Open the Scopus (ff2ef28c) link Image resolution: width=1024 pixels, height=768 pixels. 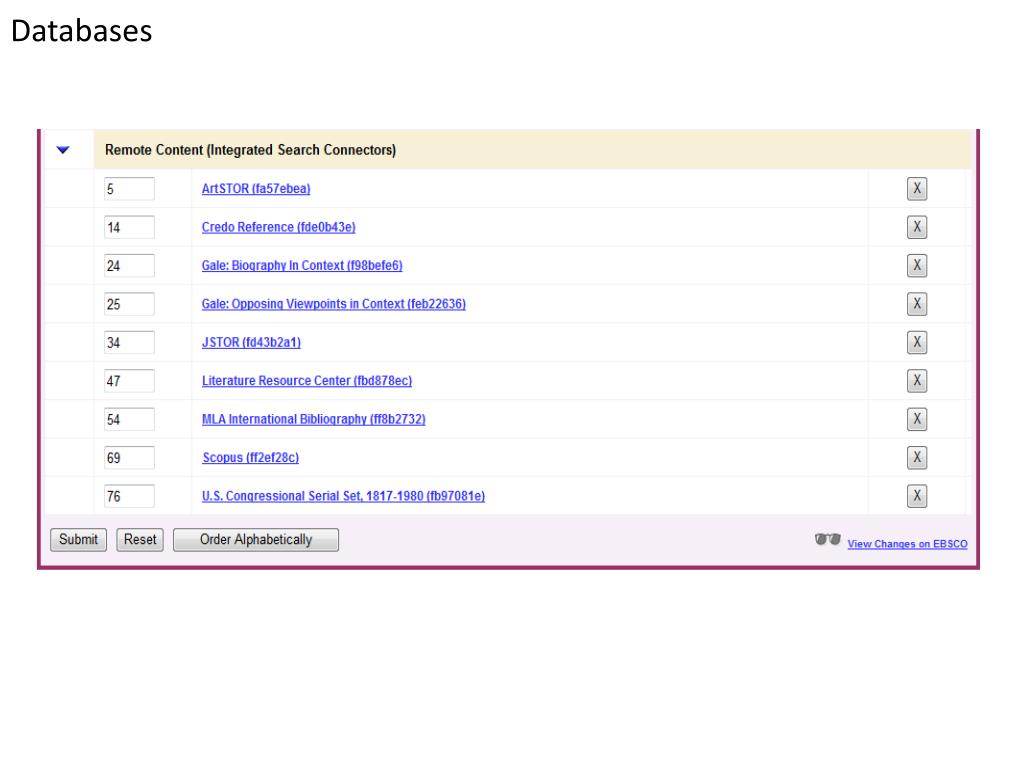click(x=251, y=458)
